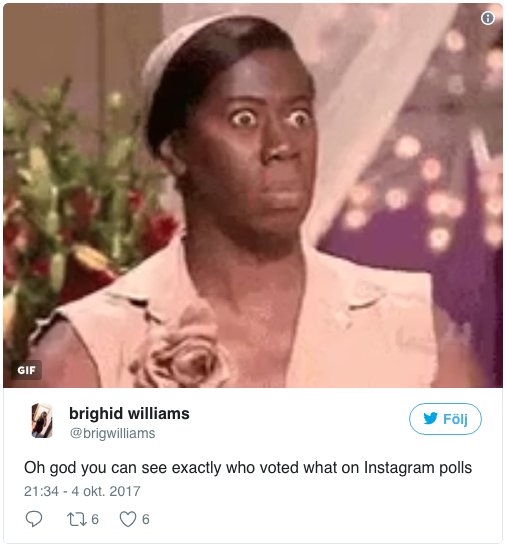The image size is (508, 548).
Task: Click the rose brooch in the GIF
Action: point(182,356)
